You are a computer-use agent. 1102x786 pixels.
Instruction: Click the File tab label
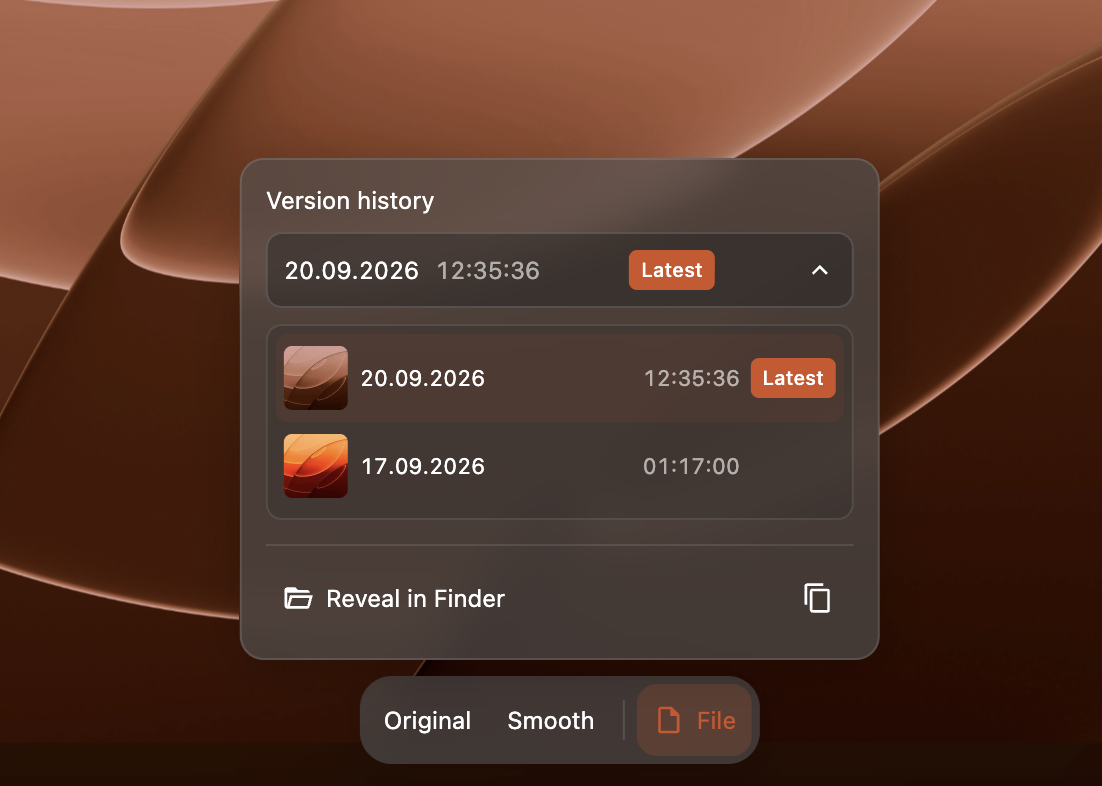click(x=716, y=721)
